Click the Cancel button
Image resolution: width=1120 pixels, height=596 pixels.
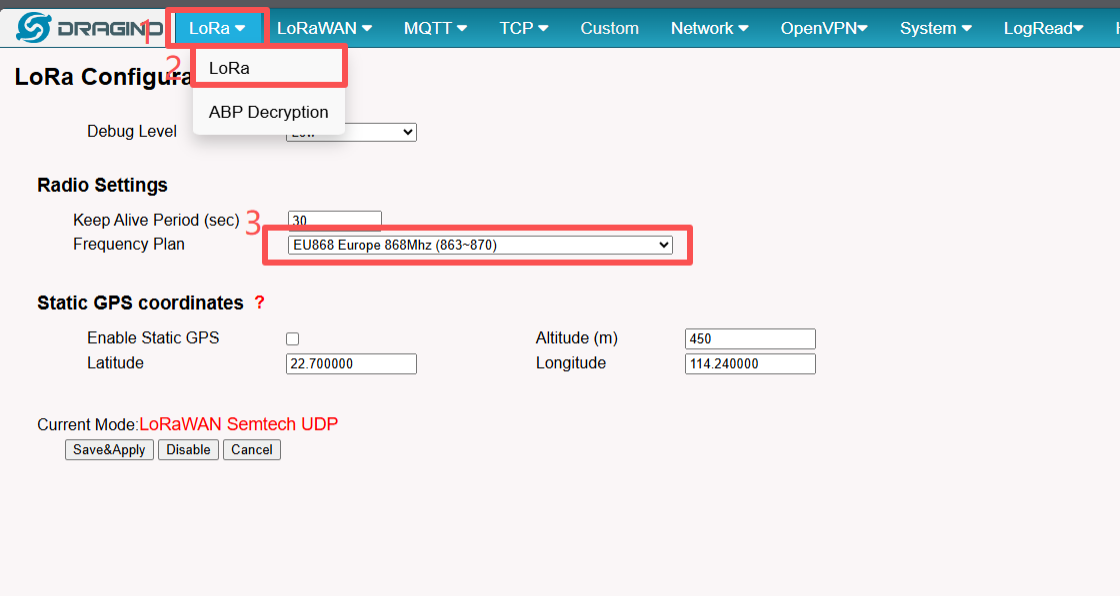tap(252, 450)
